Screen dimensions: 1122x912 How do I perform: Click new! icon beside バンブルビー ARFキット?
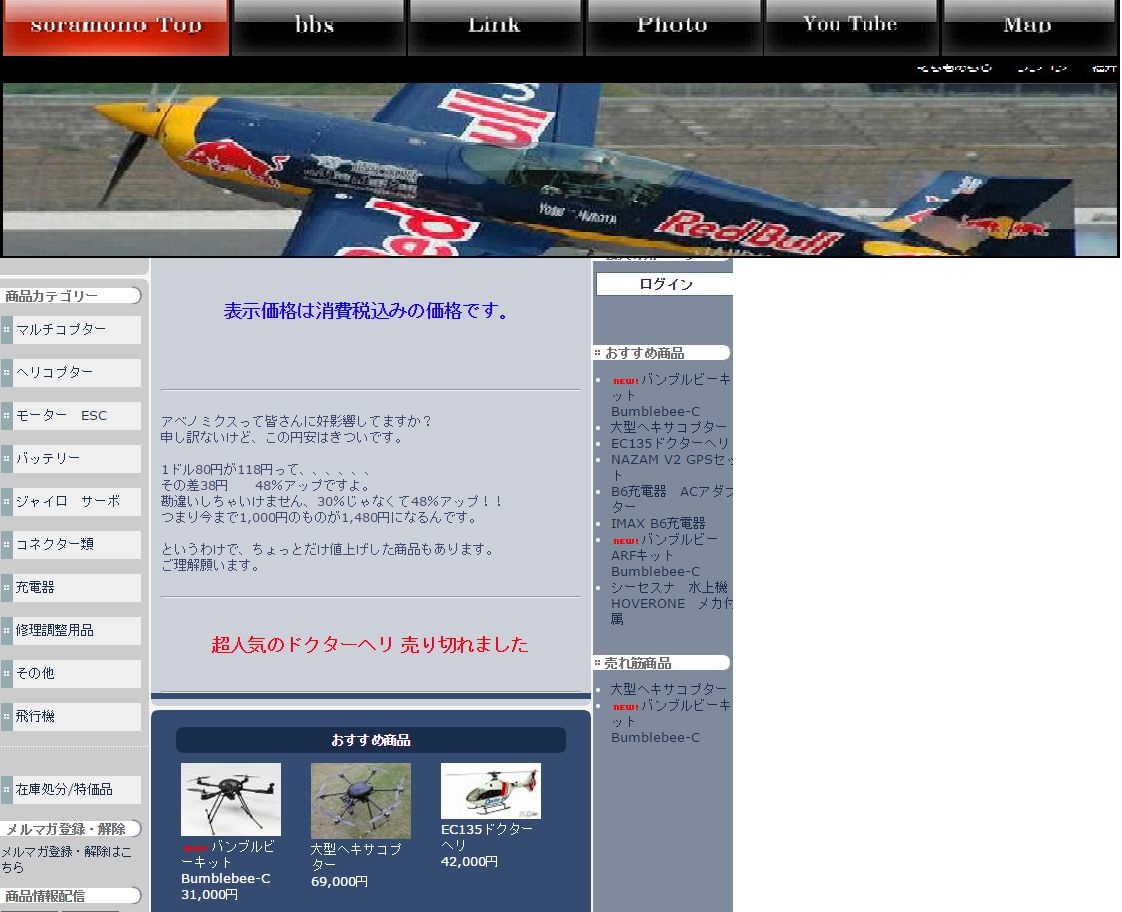coord(625,541)
